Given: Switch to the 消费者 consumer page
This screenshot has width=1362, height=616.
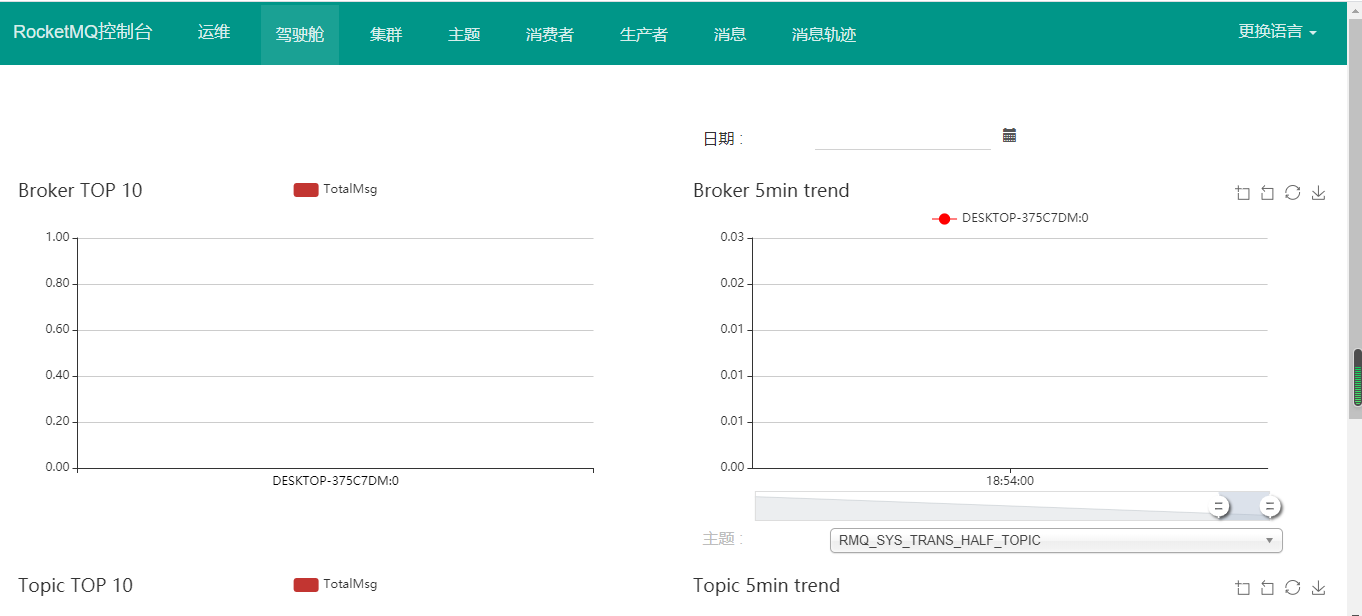Looking at the screenshot, I should (x=549, y=35).
